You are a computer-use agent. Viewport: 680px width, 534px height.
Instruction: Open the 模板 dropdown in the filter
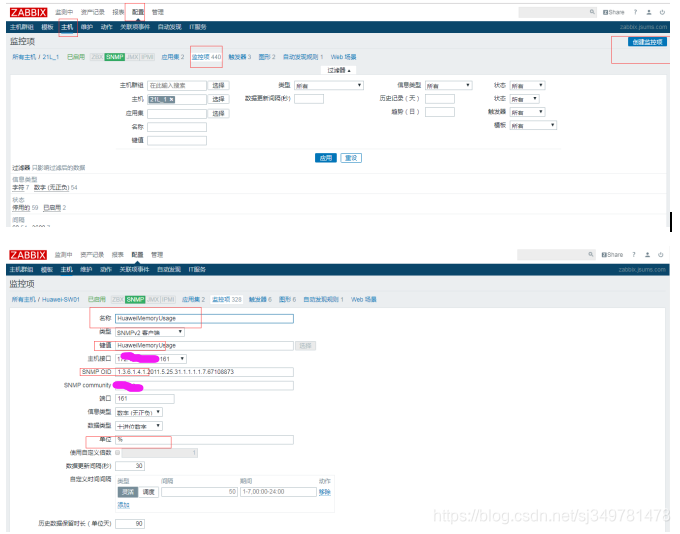[x=533, y=125]
